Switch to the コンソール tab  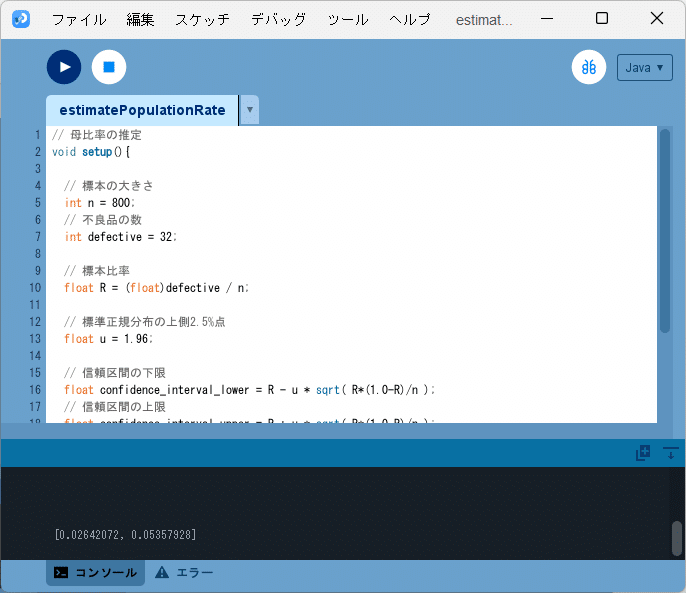pos(95,572)
